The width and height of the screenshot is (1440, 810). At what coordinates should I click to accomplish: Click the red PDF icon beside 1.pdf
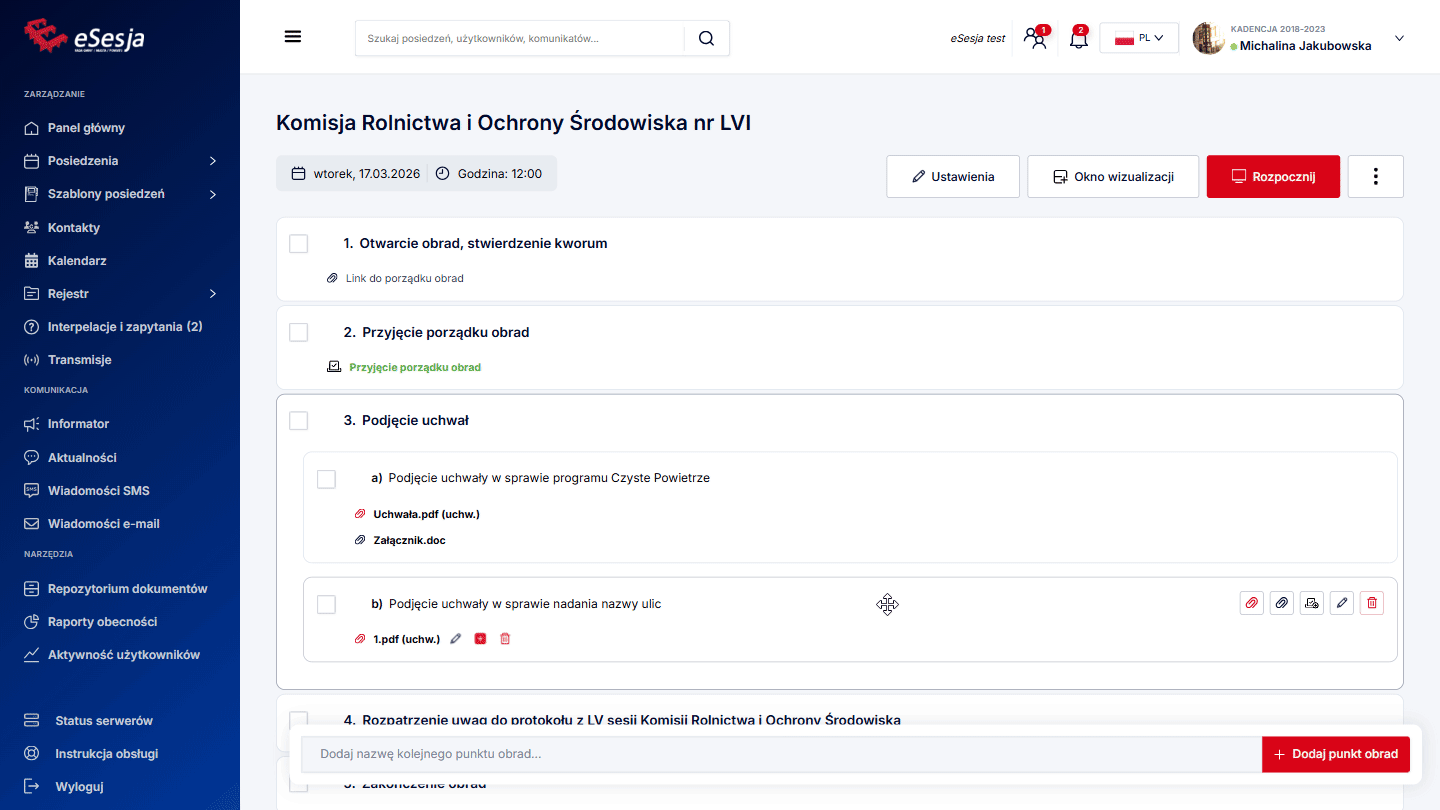480,639
